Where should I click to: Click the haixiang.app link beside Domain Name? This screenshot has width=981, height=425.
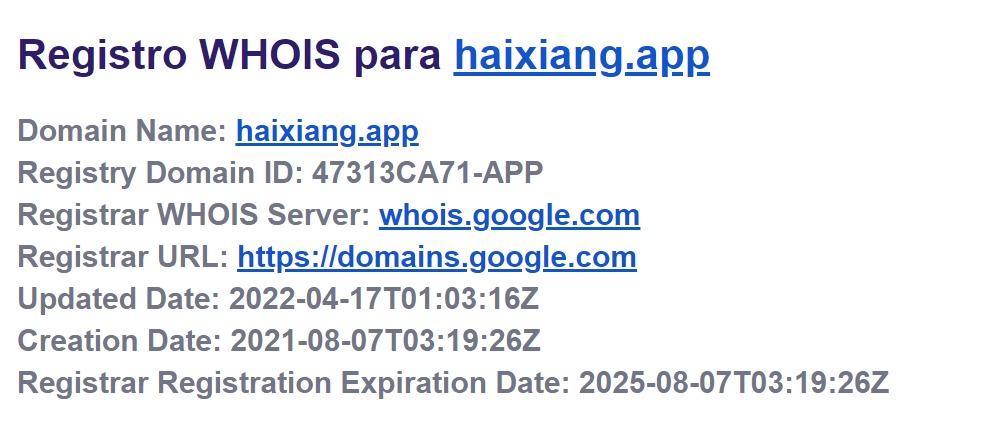(327, 131)
